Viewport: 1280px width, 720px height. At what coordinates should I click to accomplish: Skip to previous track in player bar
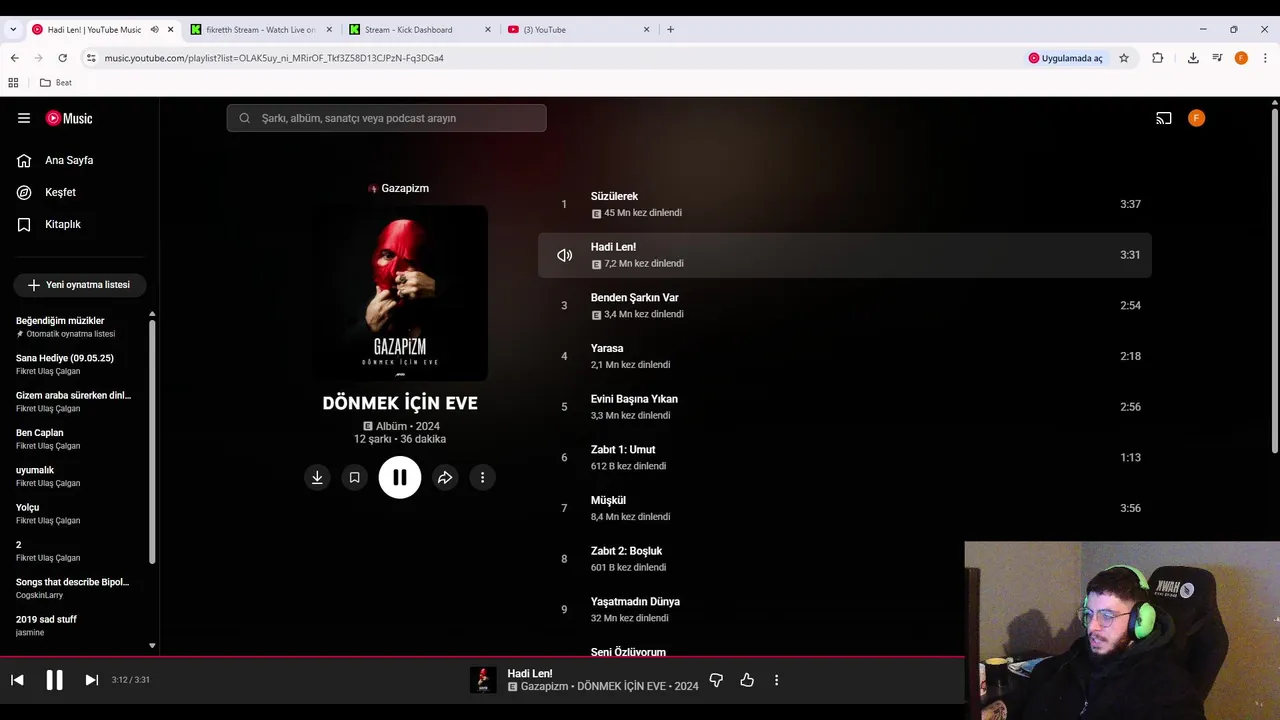pos(17,680)
